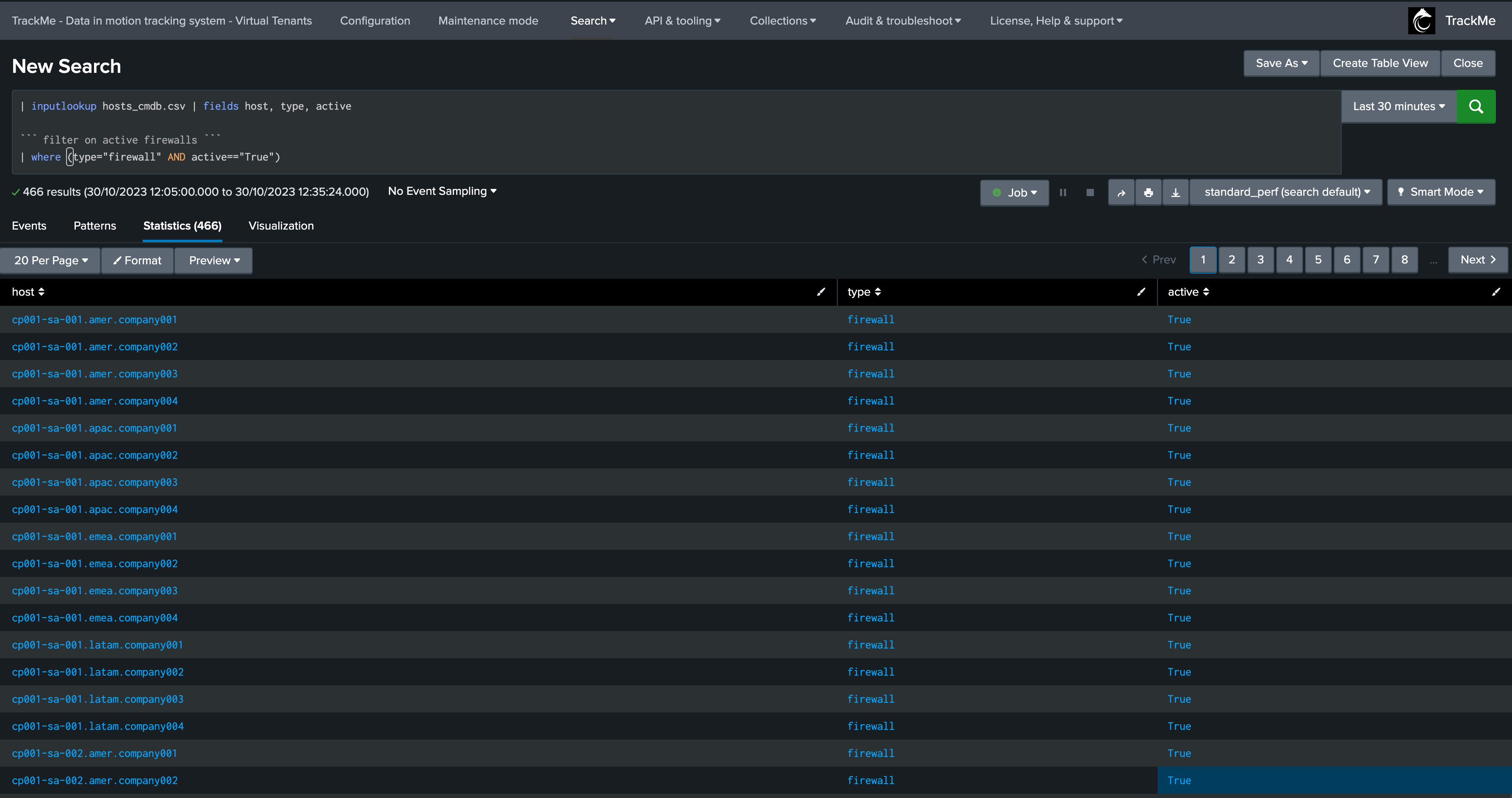Open host cp001-sa-001.apac.company003 link

point(94,482)
